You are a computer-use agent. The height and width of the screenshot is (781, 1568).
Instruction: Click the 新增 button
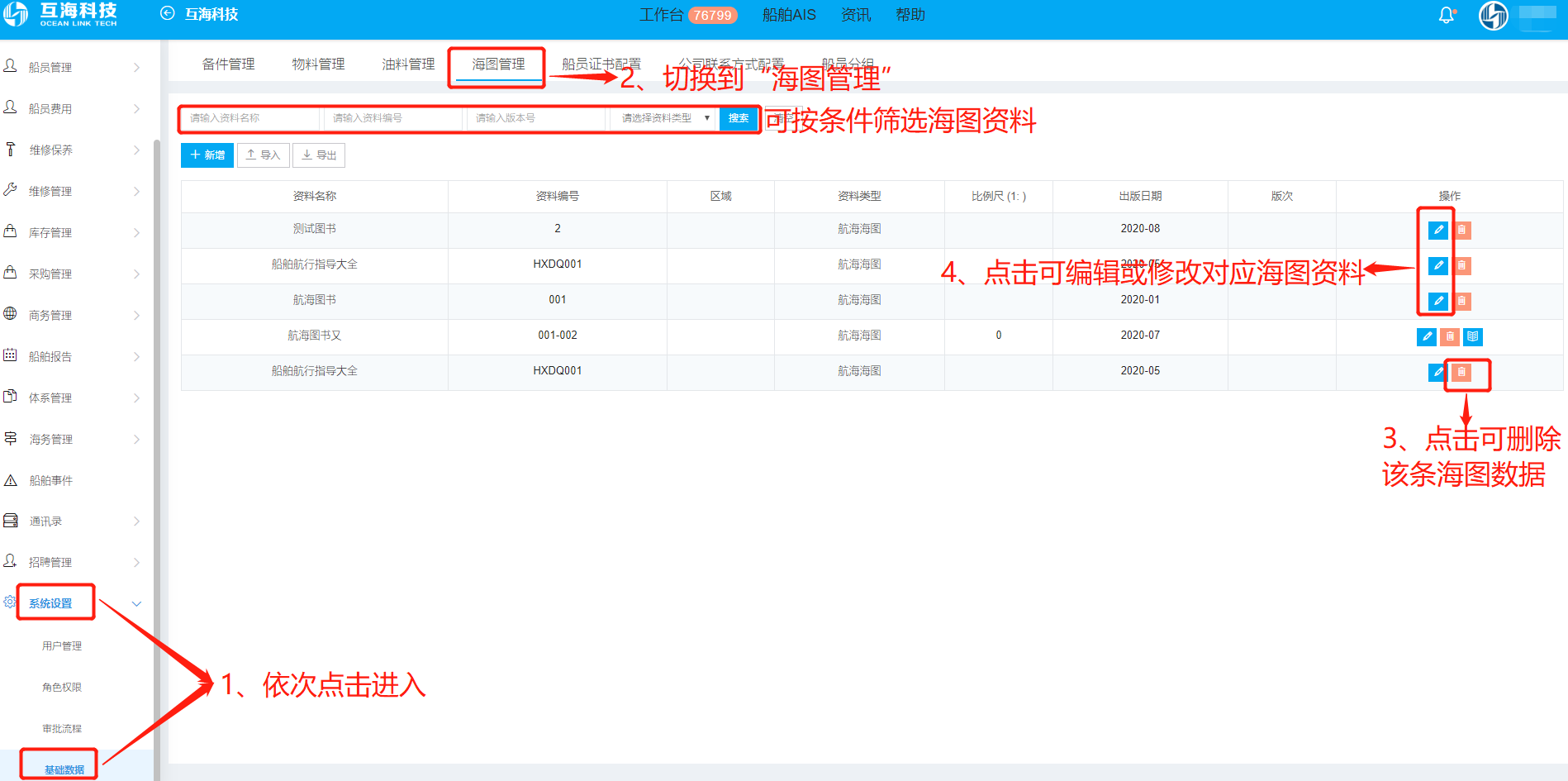pyautogui.click(x=207, y=155)
